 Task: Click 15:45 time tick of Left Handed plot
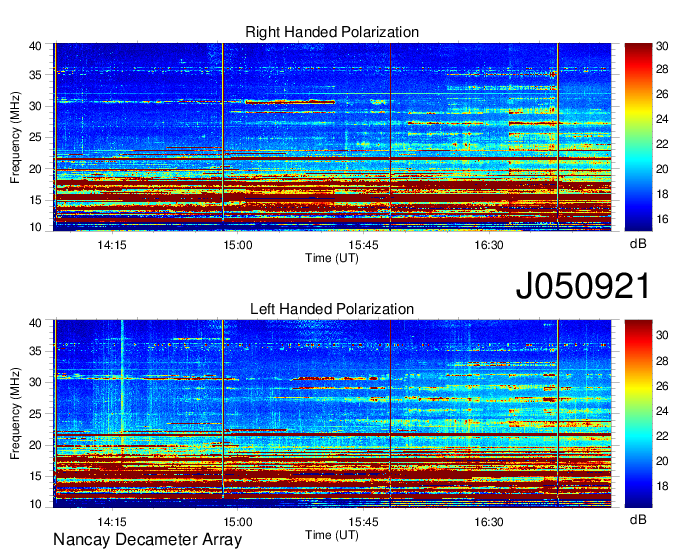click(x=363, y=522)
